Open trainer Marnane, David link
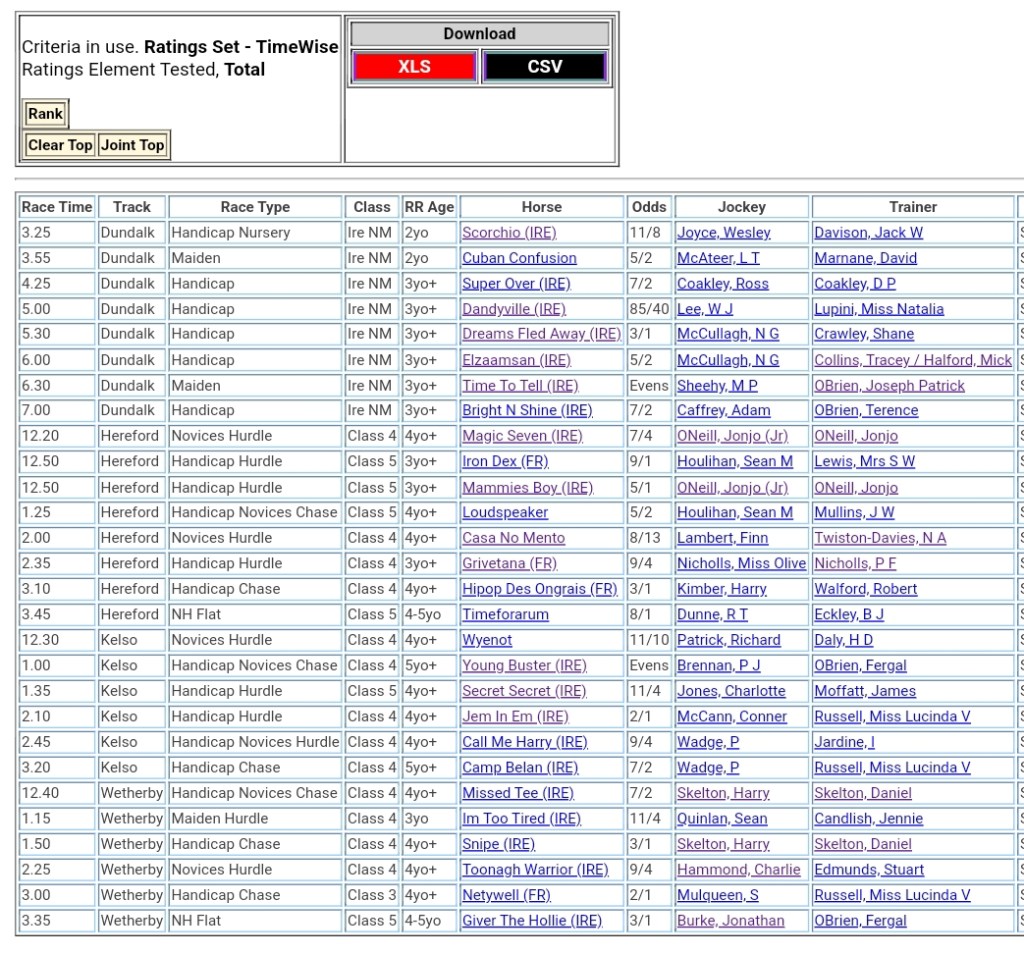This screenshot has width=1024, height=954. (865, 258)
